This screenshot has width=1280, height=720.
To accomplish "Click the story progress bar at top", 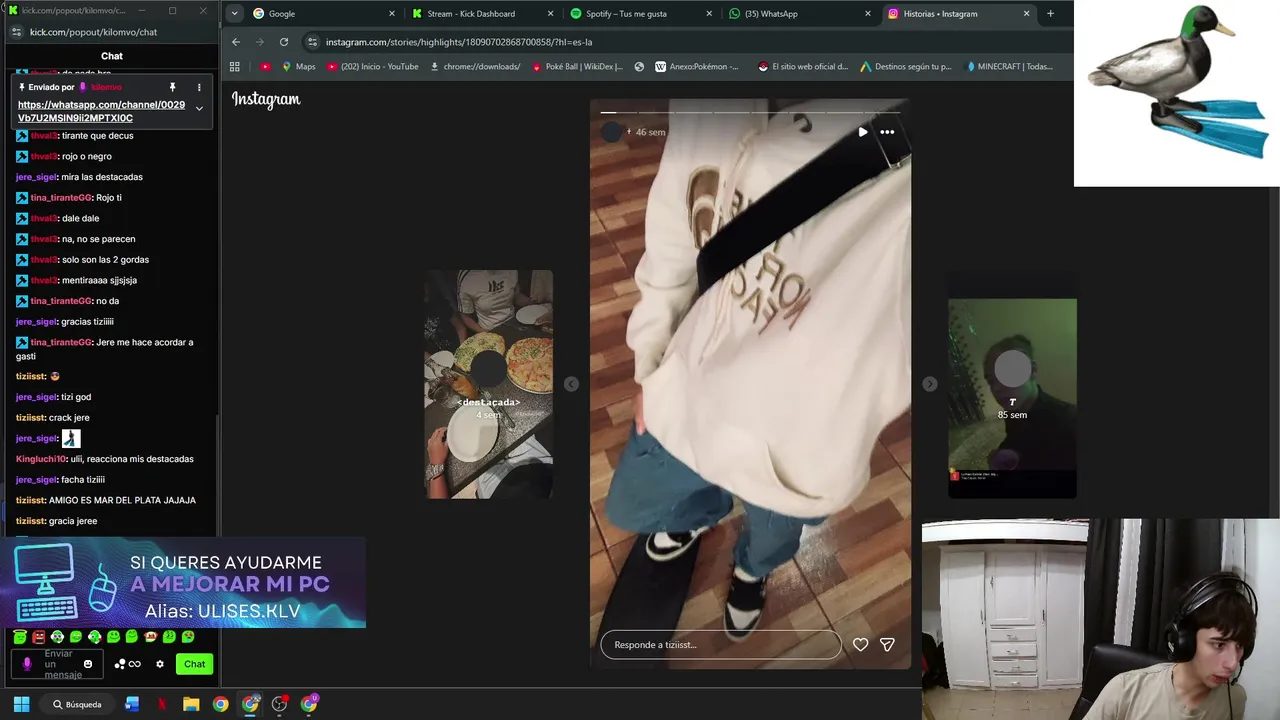I will tap(750, 112).
